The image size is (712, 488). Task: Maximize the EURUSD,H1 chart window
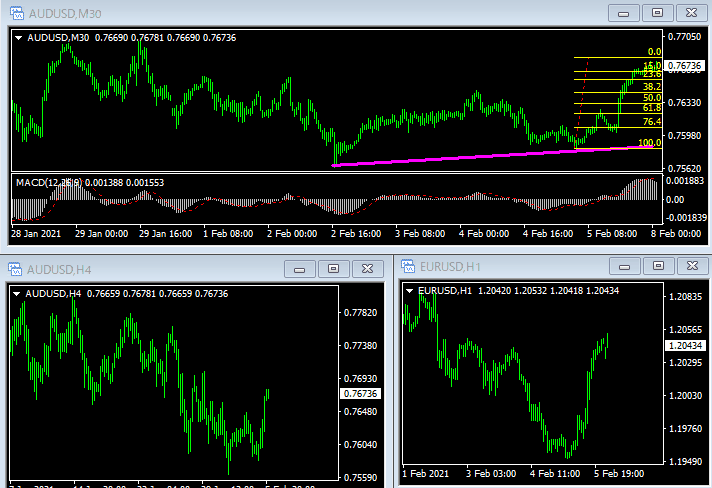(658, 266)
